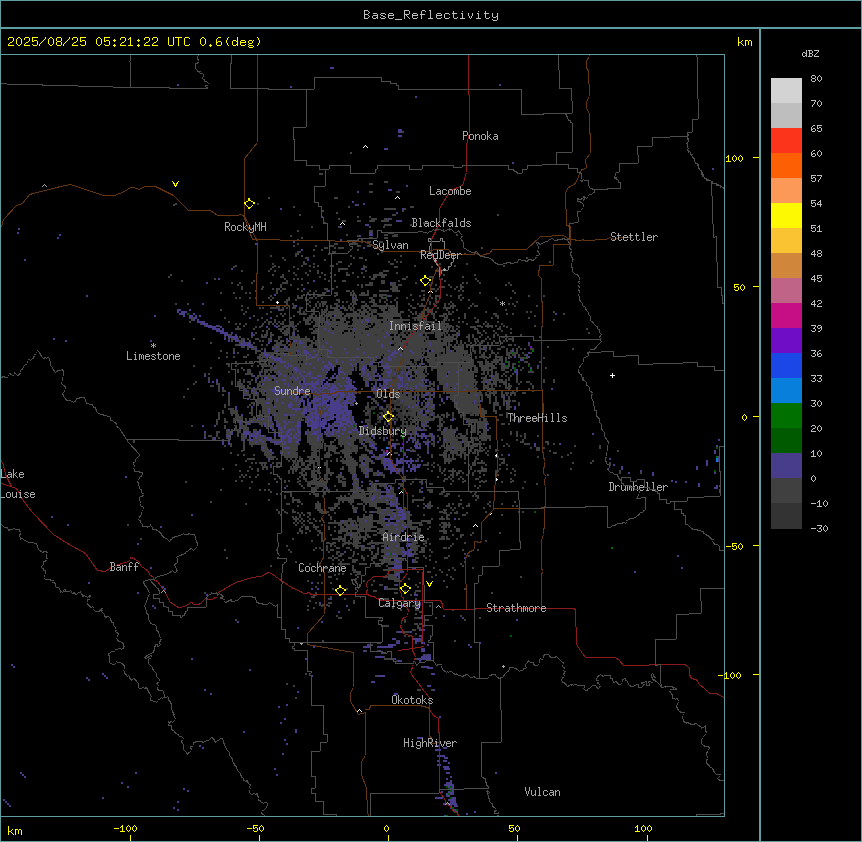Click the yellow V marker east of Calgary

[429, 584]
